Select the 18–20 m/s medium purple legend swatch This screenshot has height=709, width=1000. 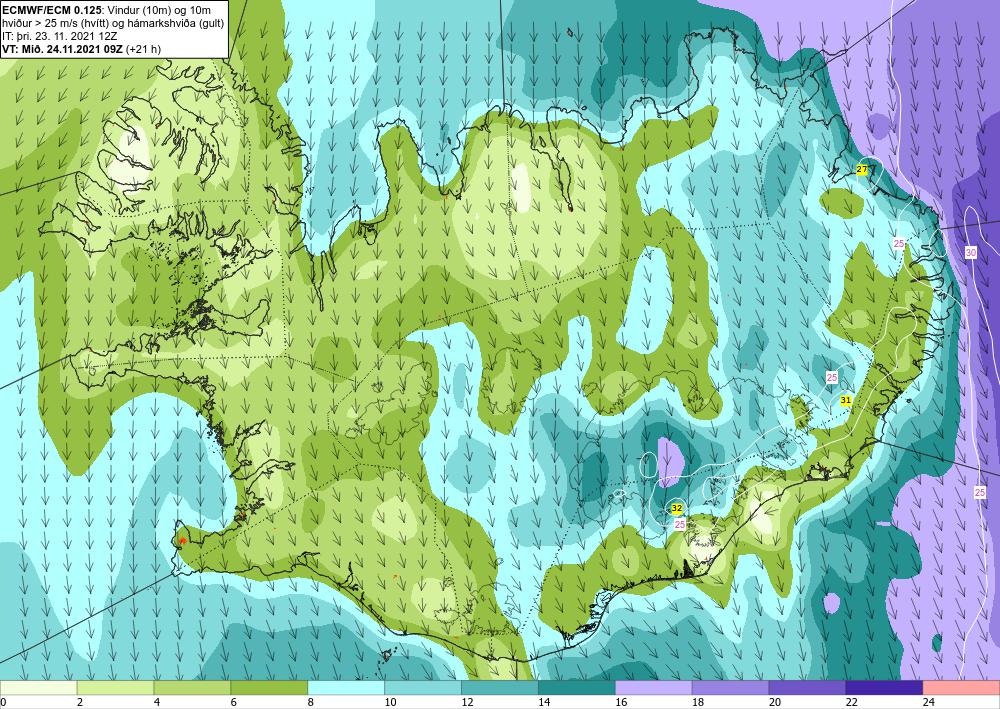[730, 687]
